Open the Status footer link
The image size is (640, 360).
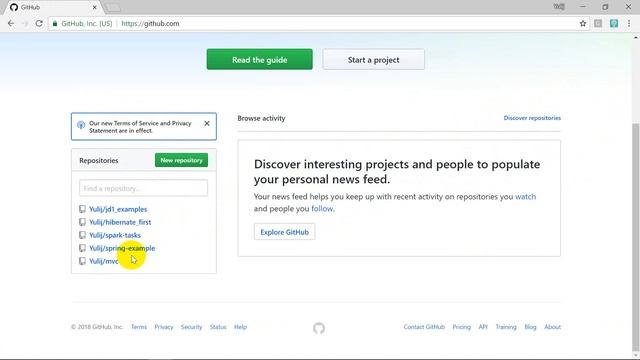tap(218, 327)
